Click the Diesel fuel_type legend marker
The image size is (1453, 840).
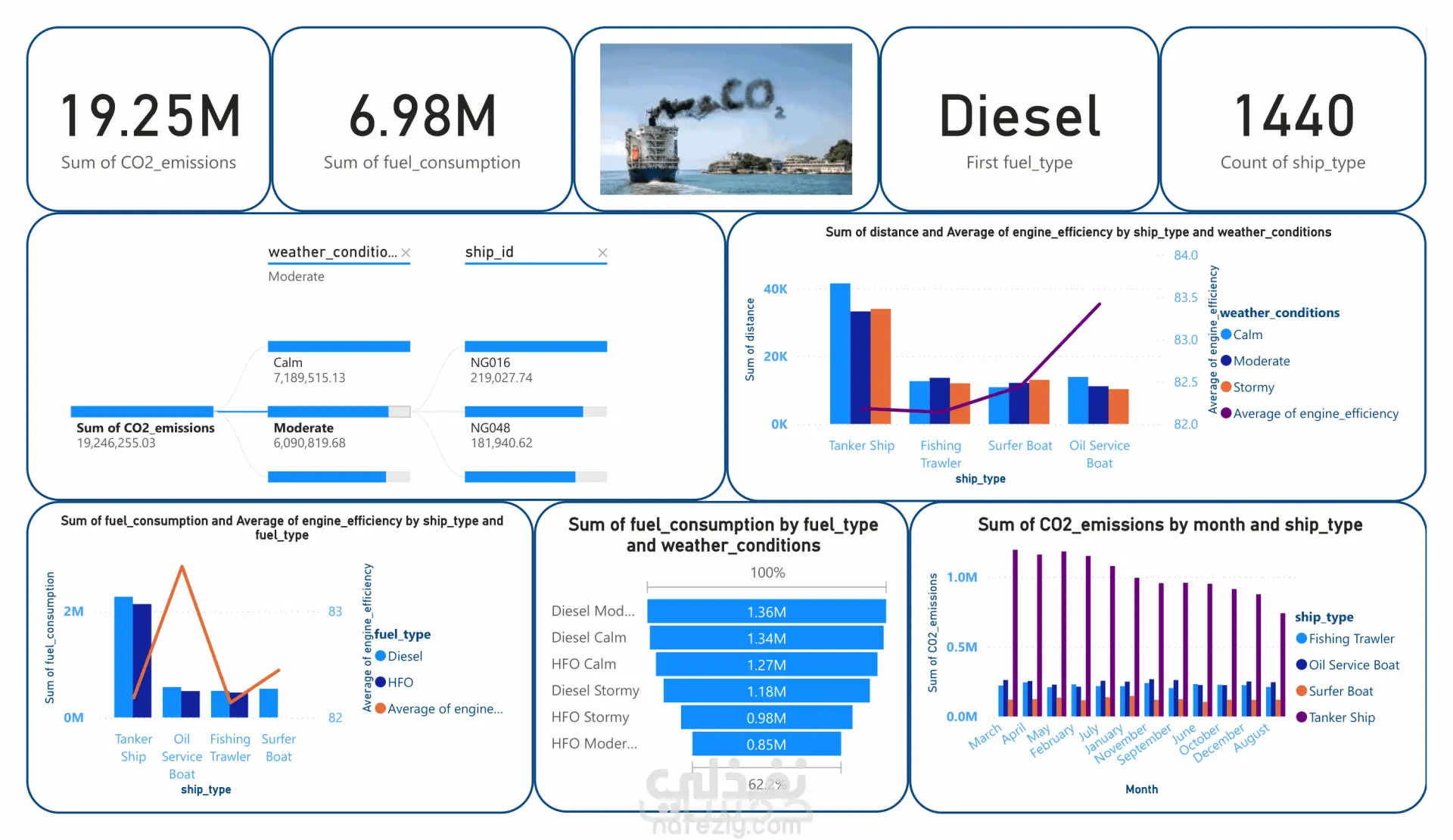[381, 656]
